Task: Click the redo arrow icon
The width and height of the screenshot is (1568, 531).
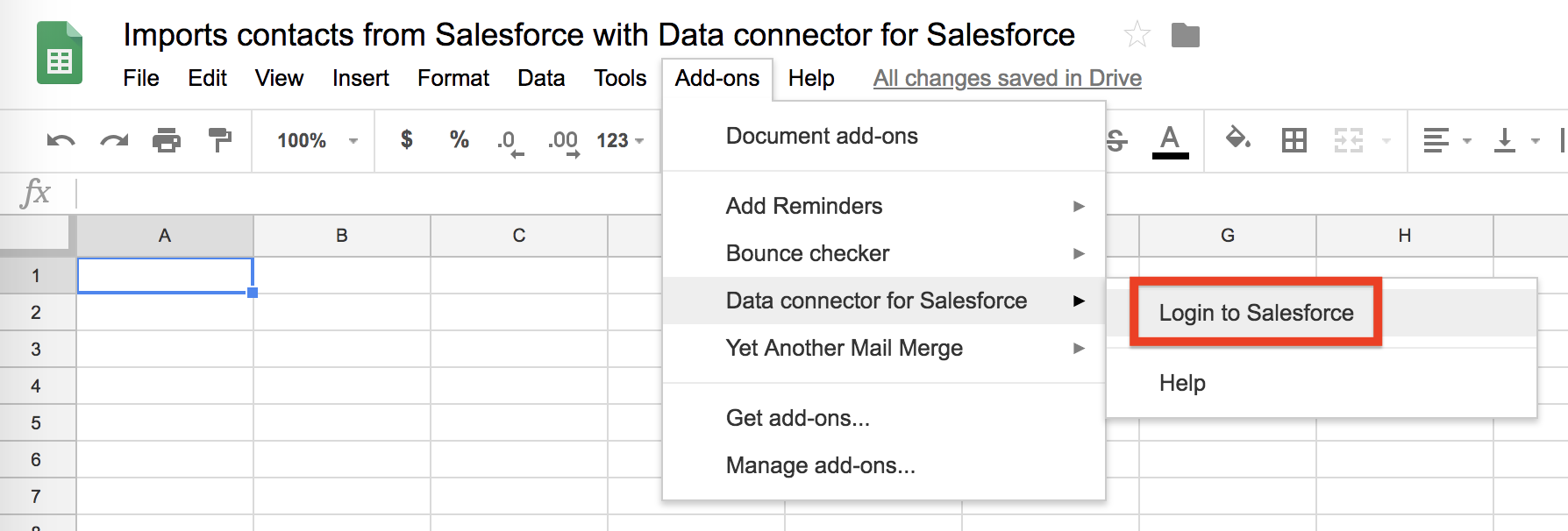Action: (114, 140)
